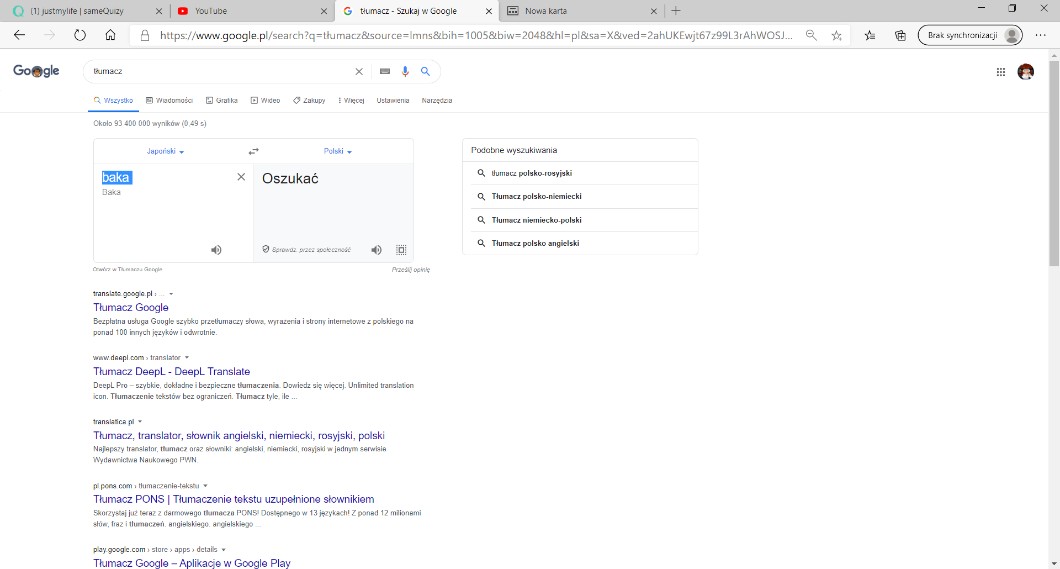Open the Google apps grid

[x=1000, y=72]
